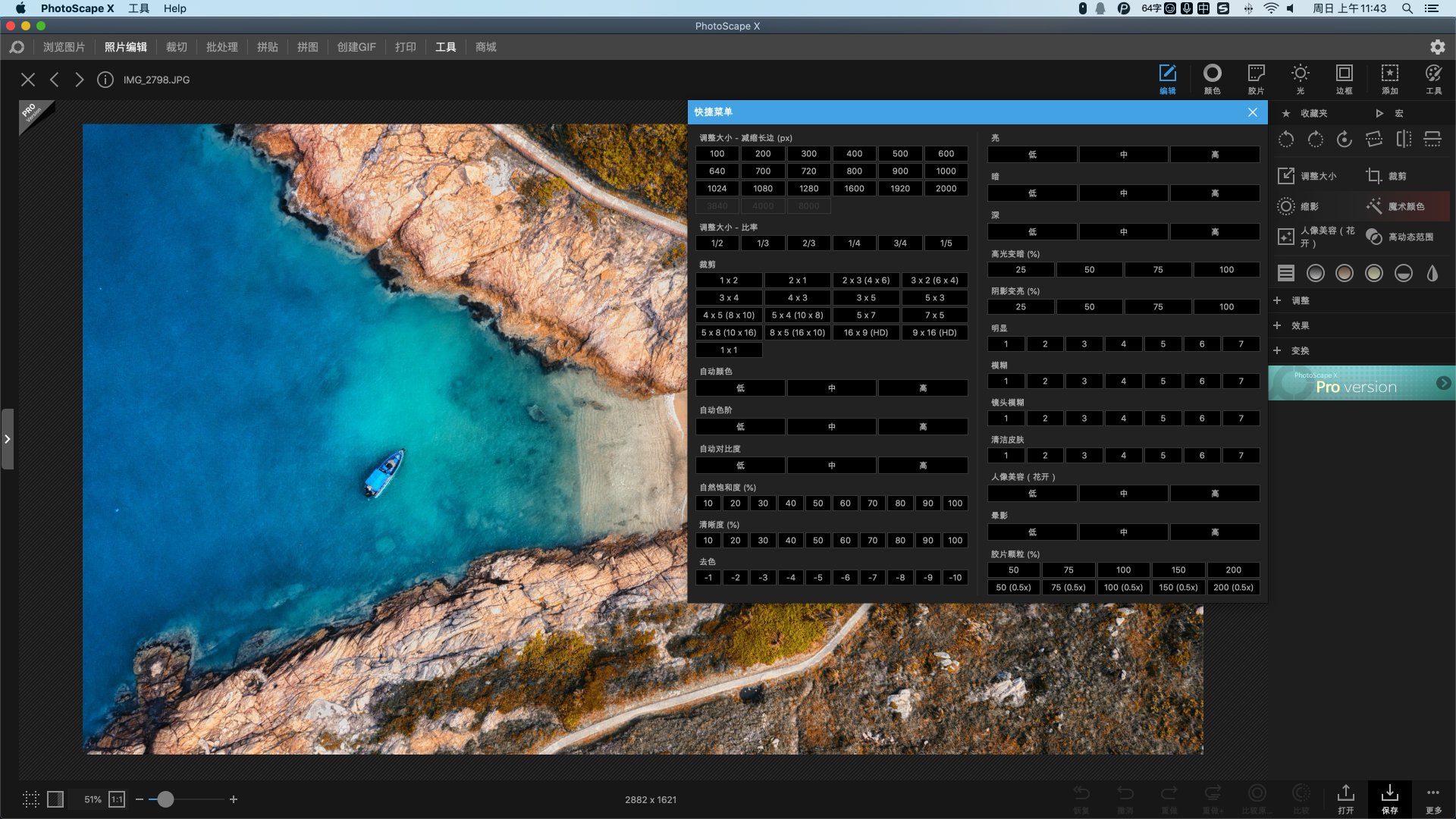Click the rotate left icon
This screenshot has width=1456, height=819.
(x=1286, y=140)
